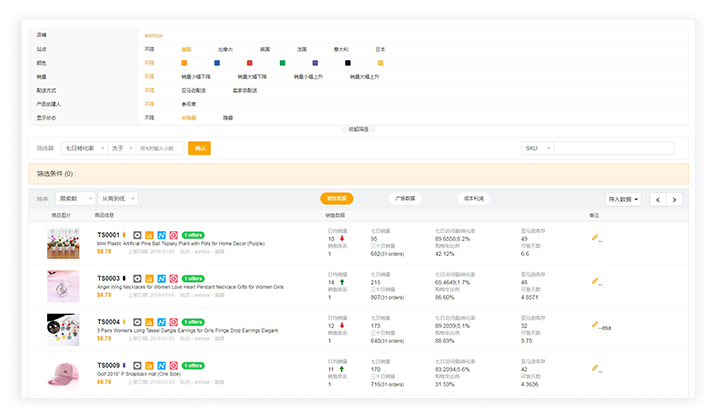This screenshot has width=720, height=416.
Task: Go to next page with right arrow
Action: click(674, 199)
